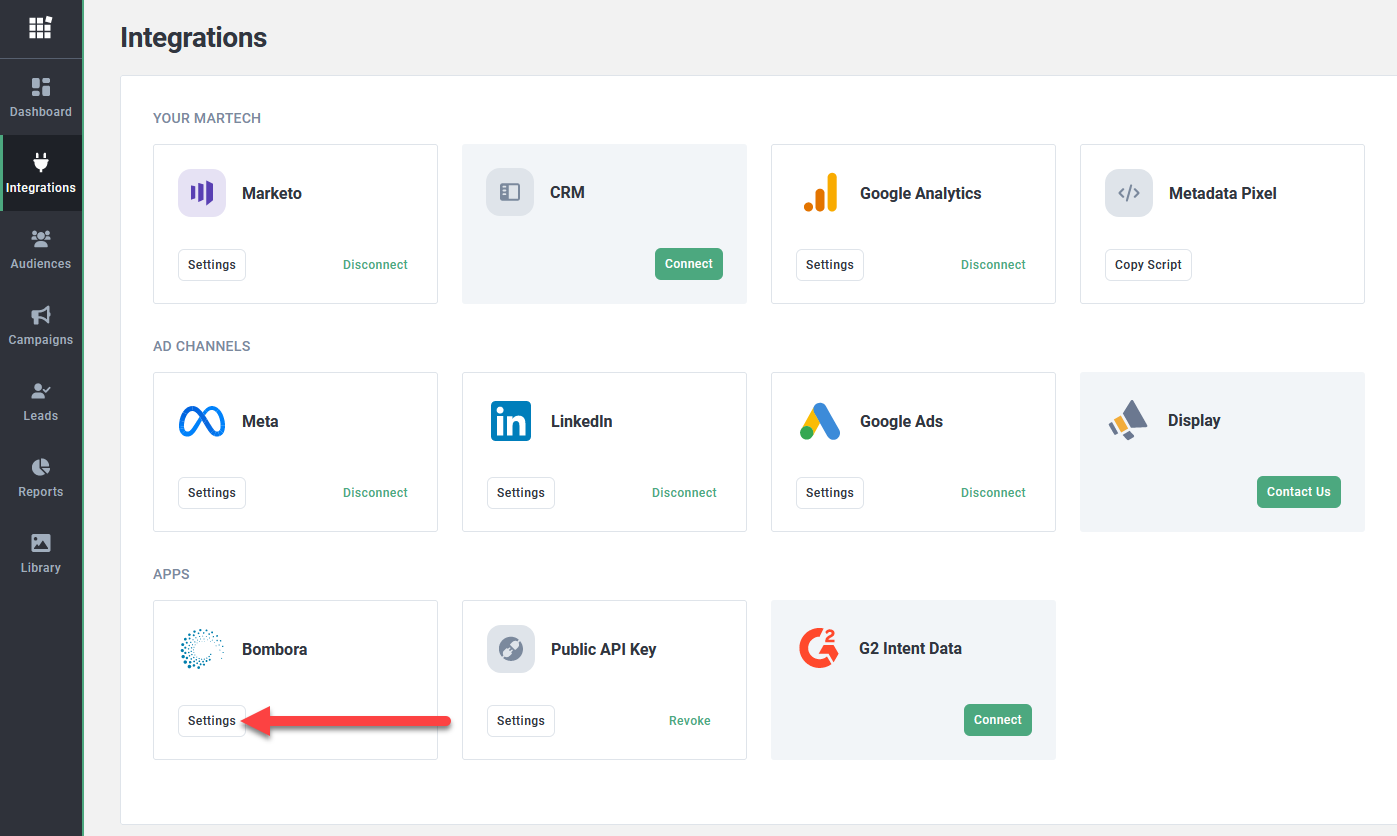Click the Marketo logo icon
The image size is (1397, 836).
coord(202,193)
